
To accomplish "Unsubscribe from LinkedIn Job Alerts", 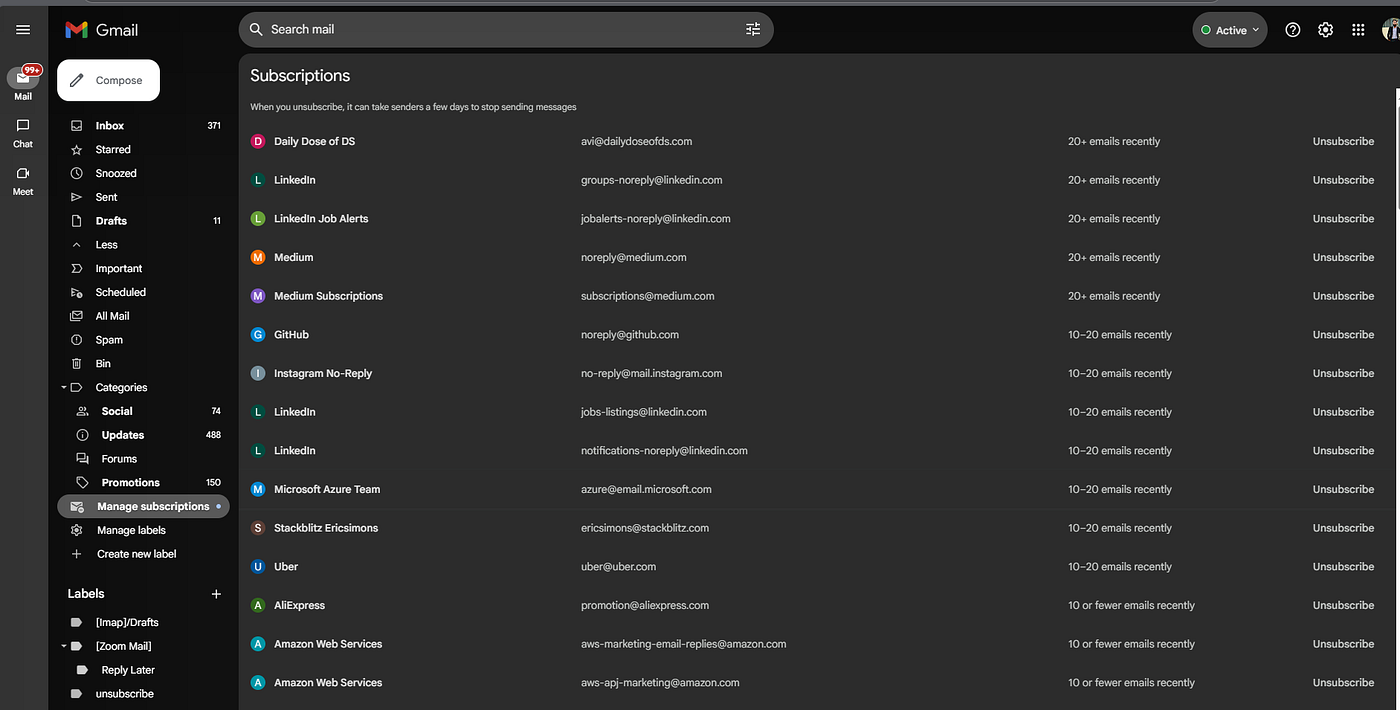I will pyautogui.click(x=1343, y=219).
